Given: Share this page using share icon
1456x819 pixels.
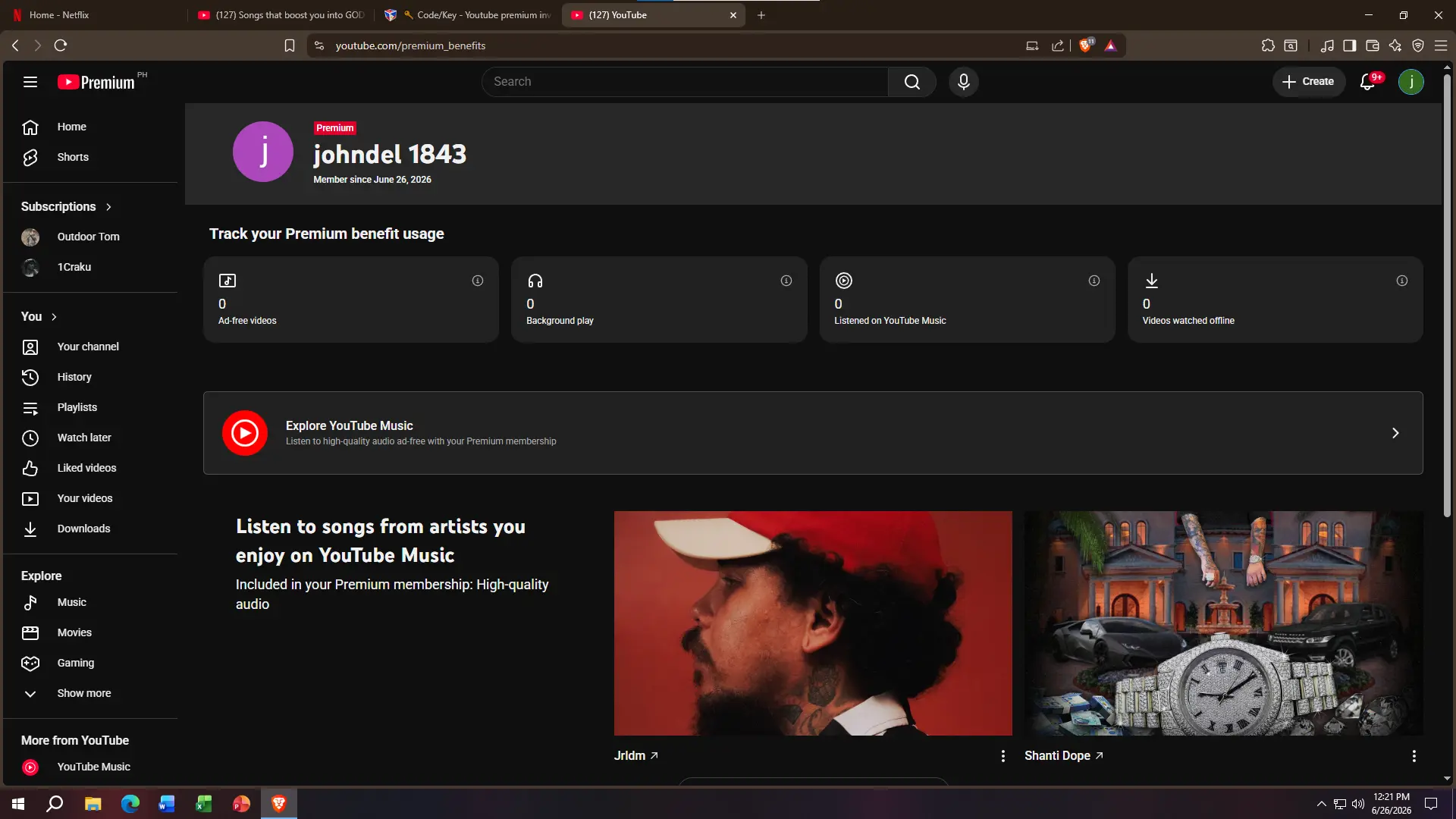Looking at the screenshot, I should (x=1058, y=45).
